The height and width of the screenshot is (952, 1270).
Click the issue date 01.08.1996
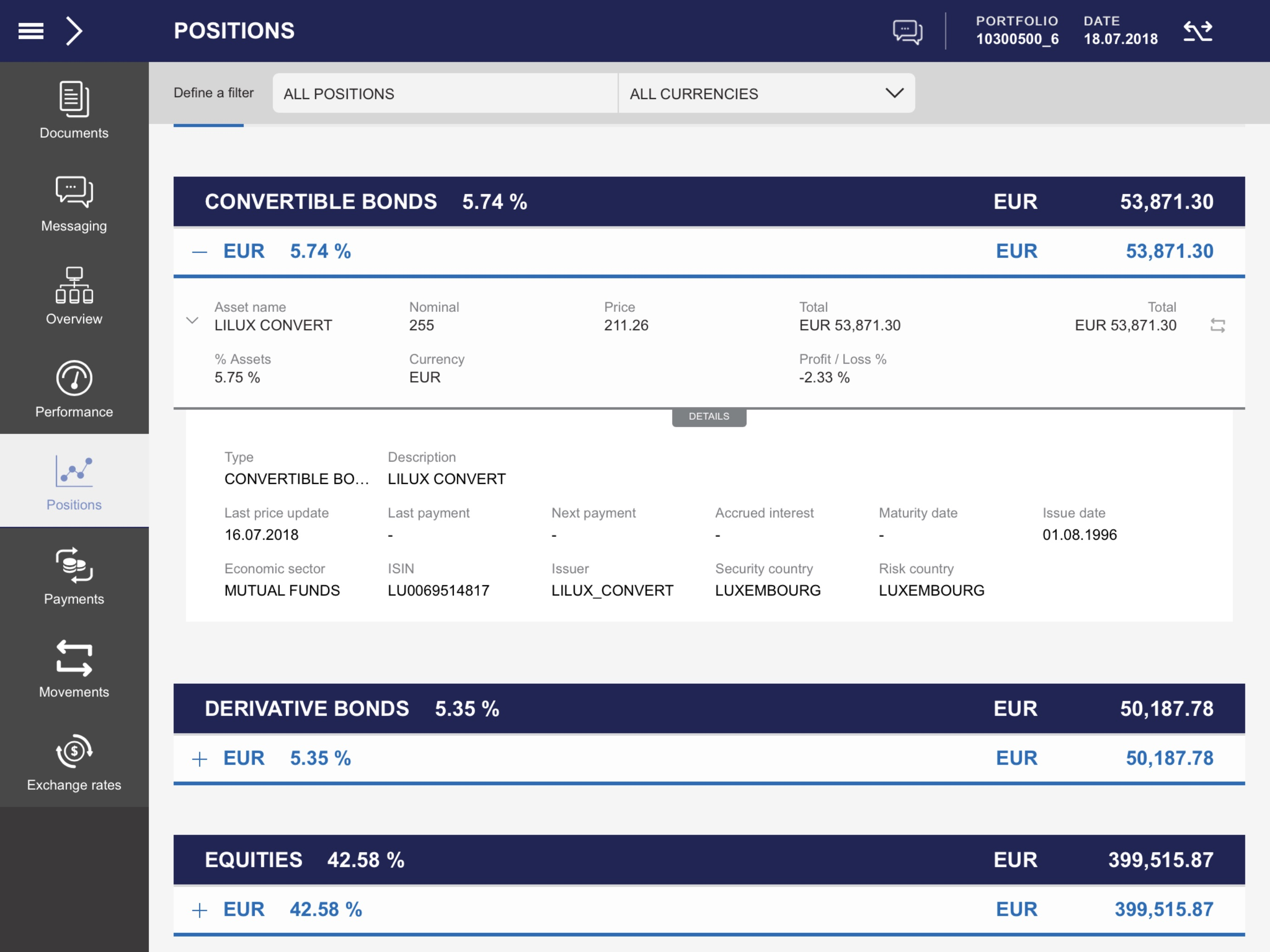1079,535
